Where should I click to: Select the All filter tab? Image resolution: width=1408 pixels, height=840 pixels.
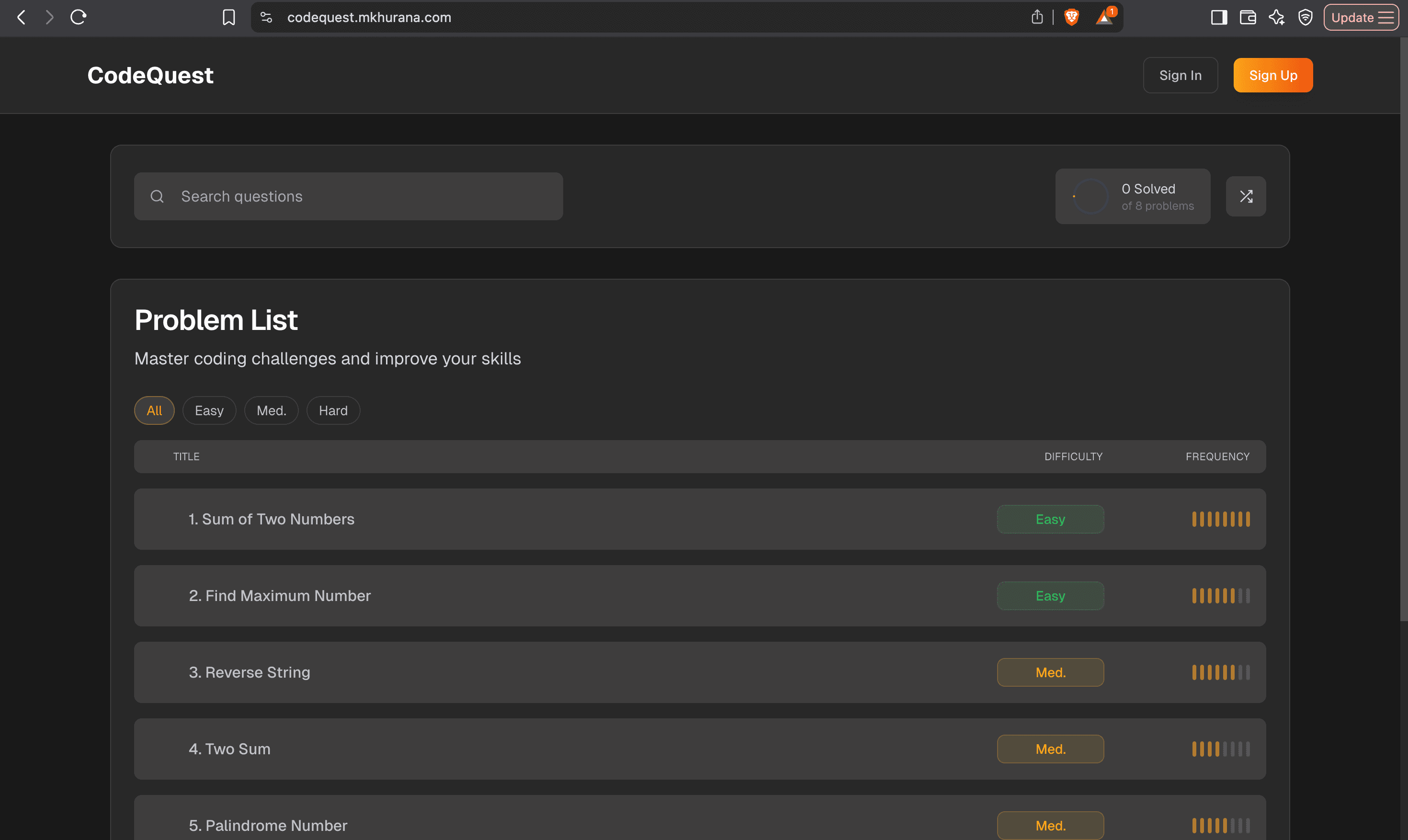[x=154, y=410]
